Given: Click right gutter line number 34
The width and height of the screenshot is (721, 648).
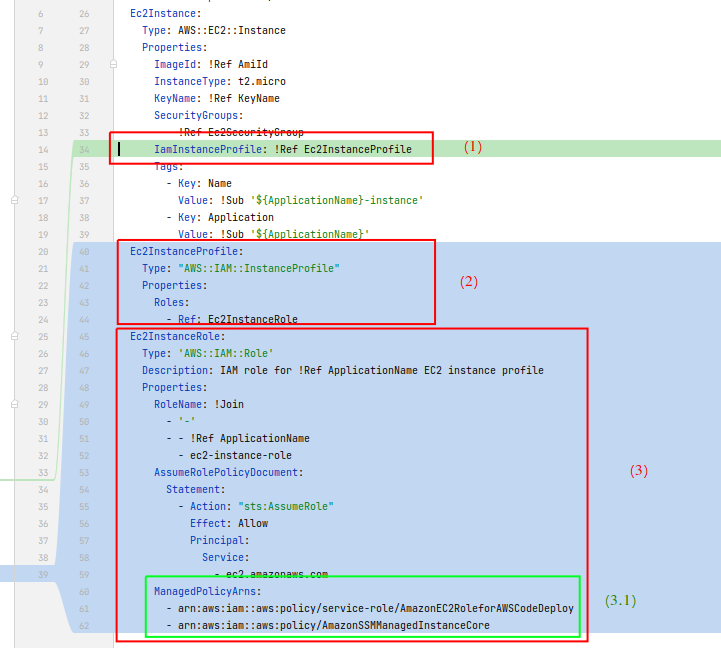Looking at the screenshot, I should click(x=85, y=149).
